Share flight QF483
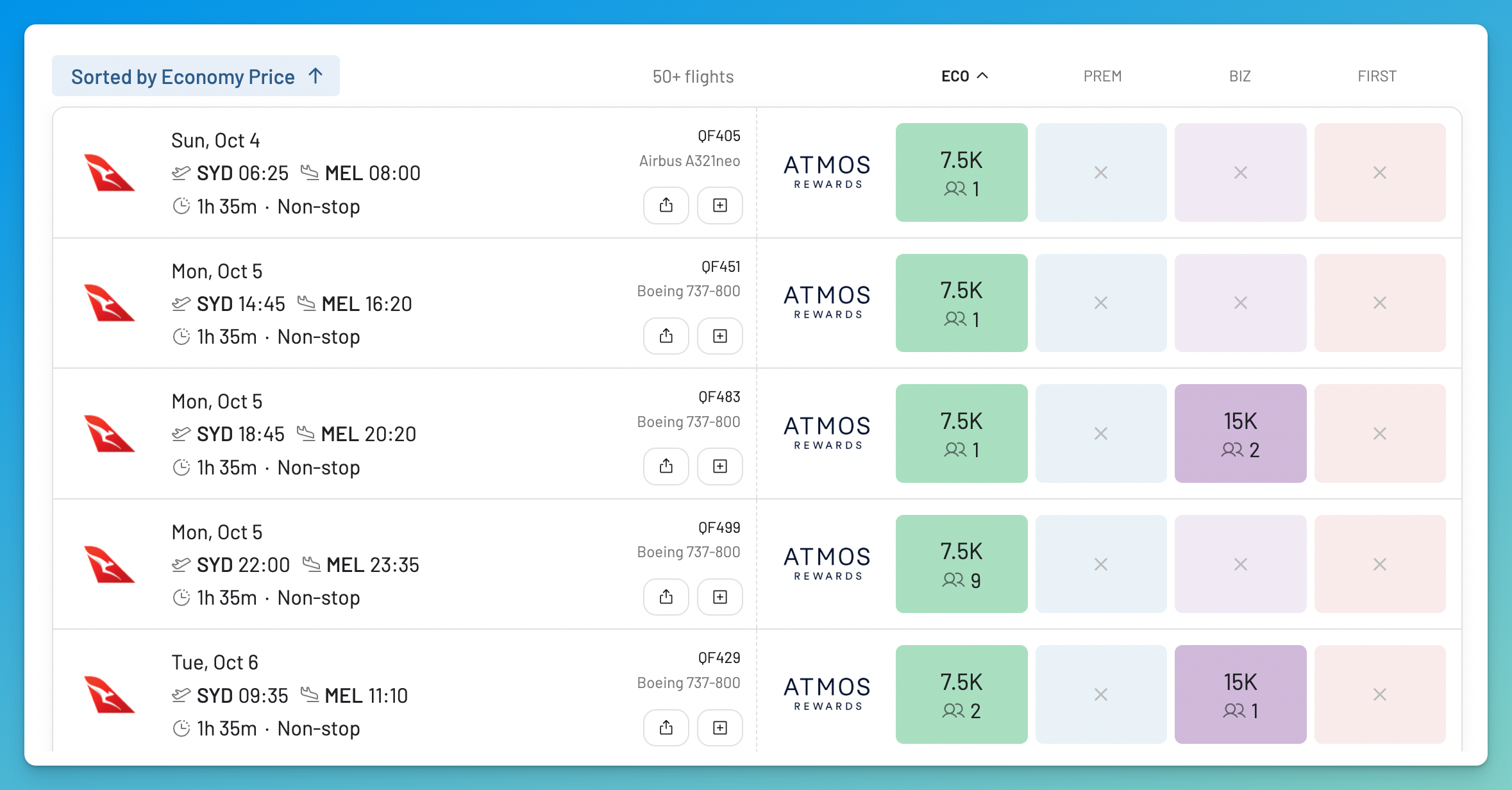 pyautogui.click(x=666, y=466)
